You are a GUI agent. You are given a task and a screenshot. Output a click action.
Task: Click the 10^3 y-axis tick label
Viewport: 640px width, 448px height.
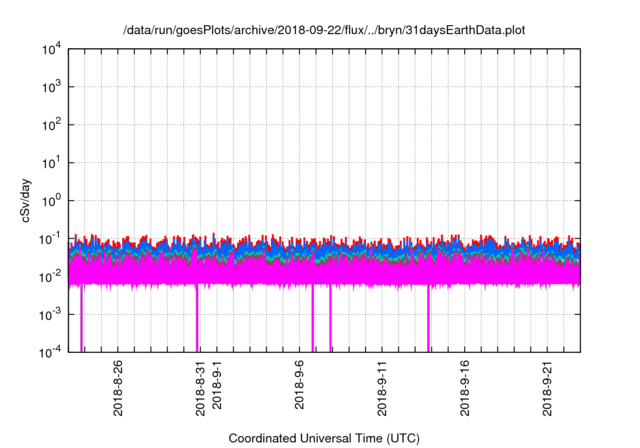tap(53, 88)
